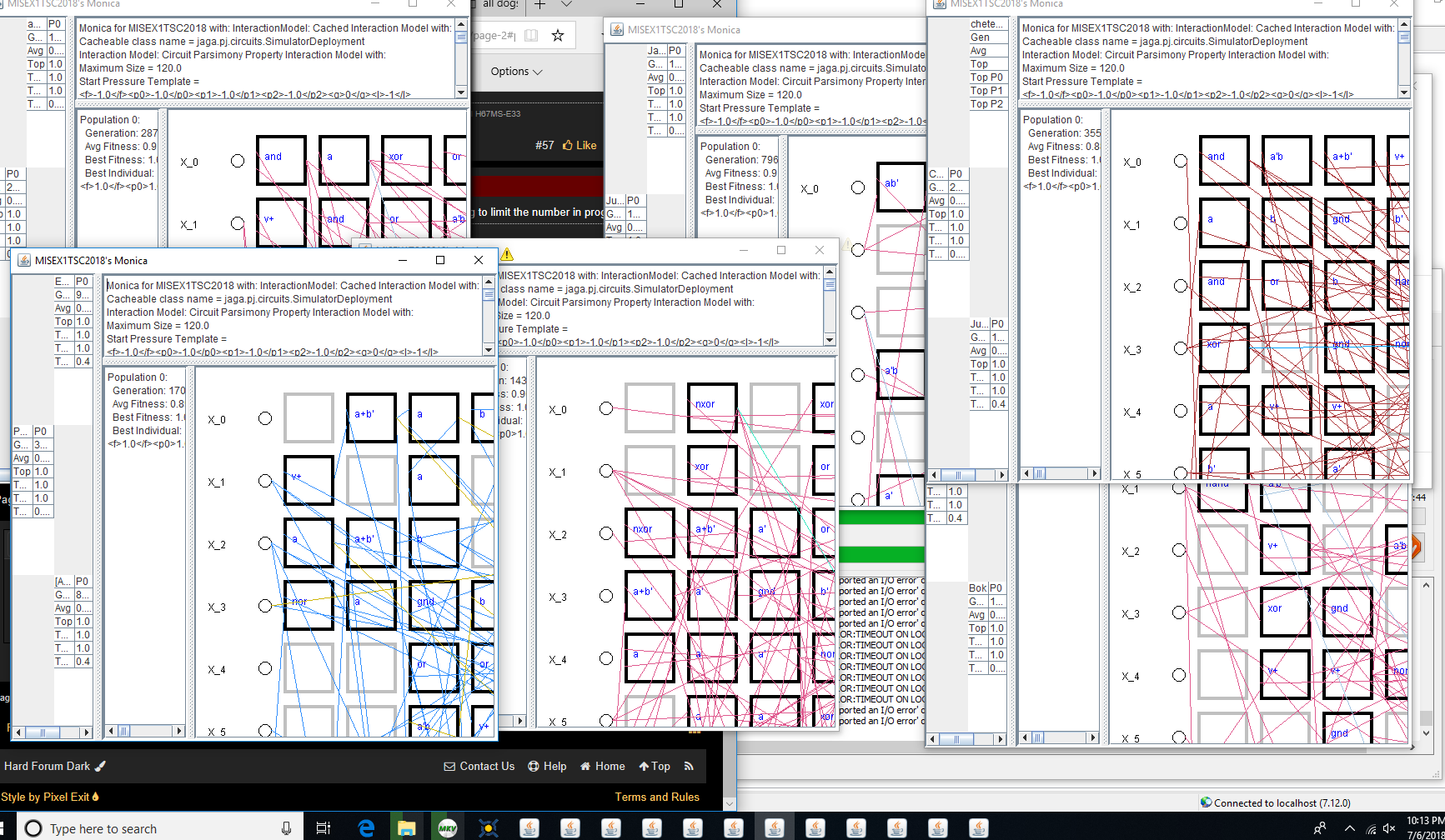1445x840 pixels.
Task: Select the xor gate in Generation 287 window
Action: [406, 161]
